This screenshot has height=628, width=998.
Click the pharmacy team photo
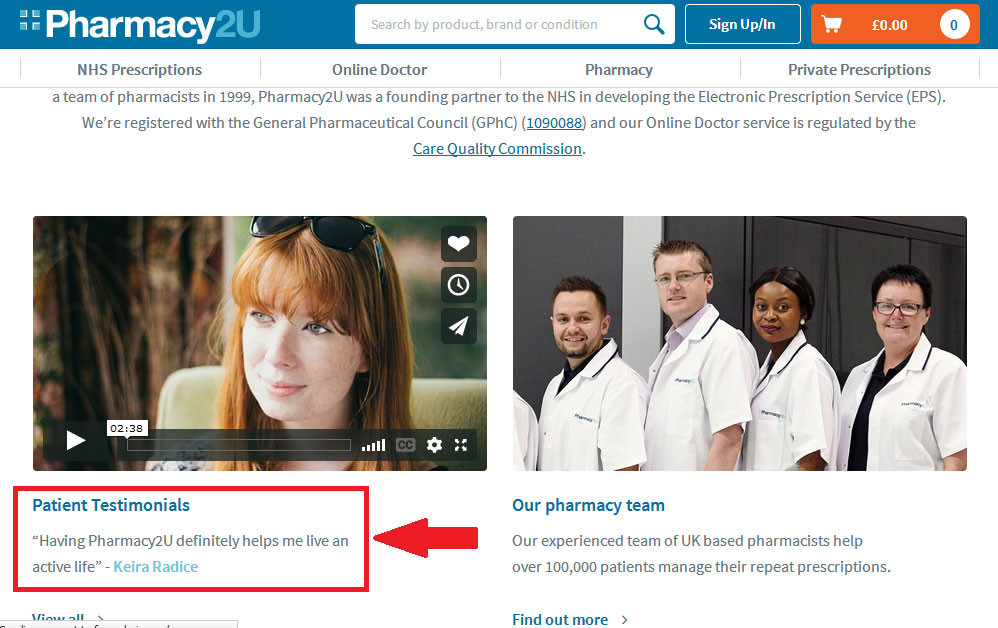pos(740,344)
